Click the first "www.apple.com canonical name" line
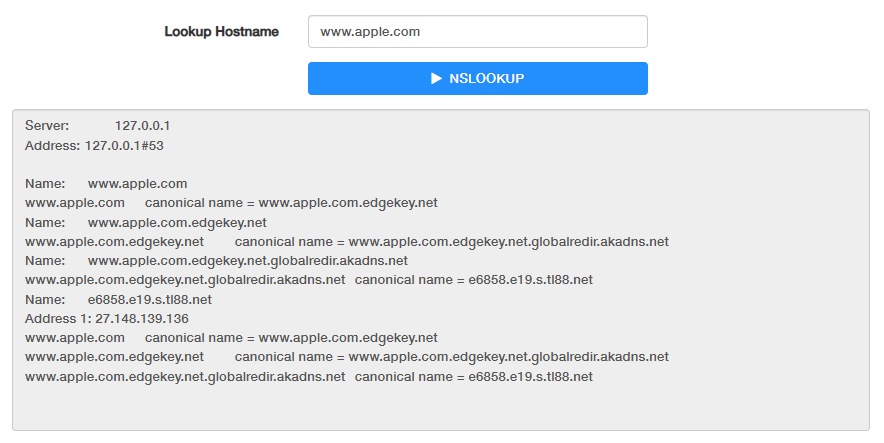Image resolution: width=884 pixels, height=443 pixels. click(x=231, y=203)
